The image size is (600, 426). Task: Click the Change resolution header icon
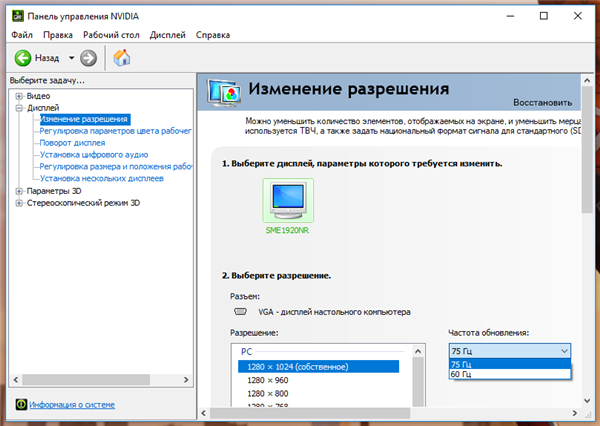[x=223, y=91]
